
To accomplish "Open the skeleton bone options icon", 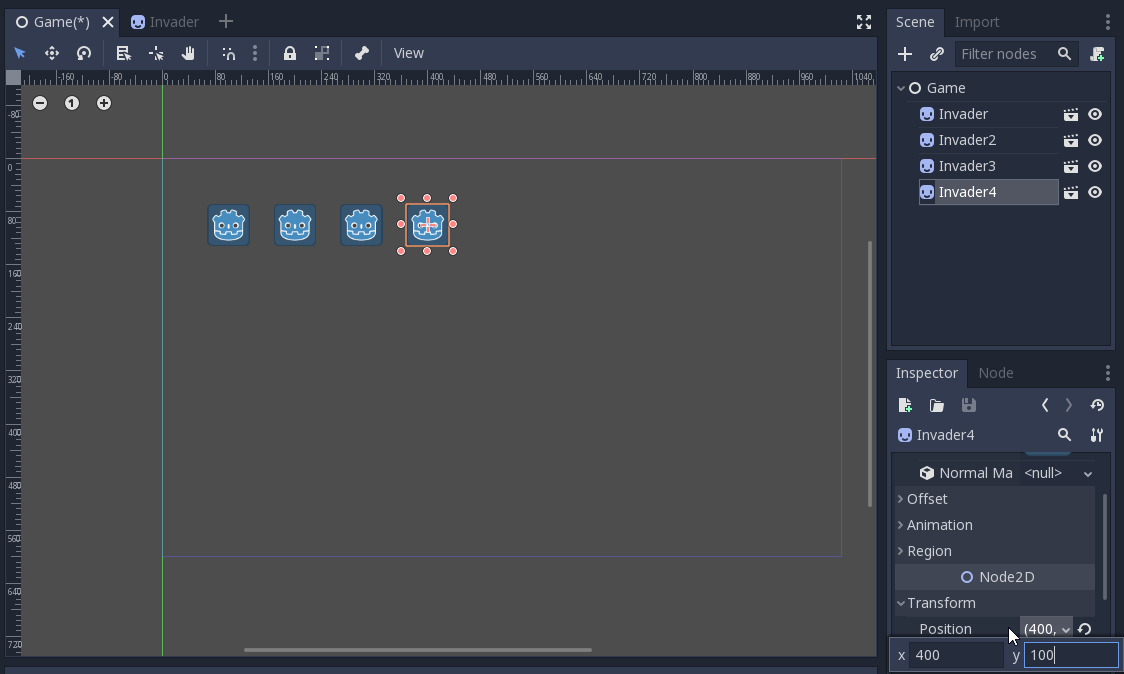I will pos(361,53).
